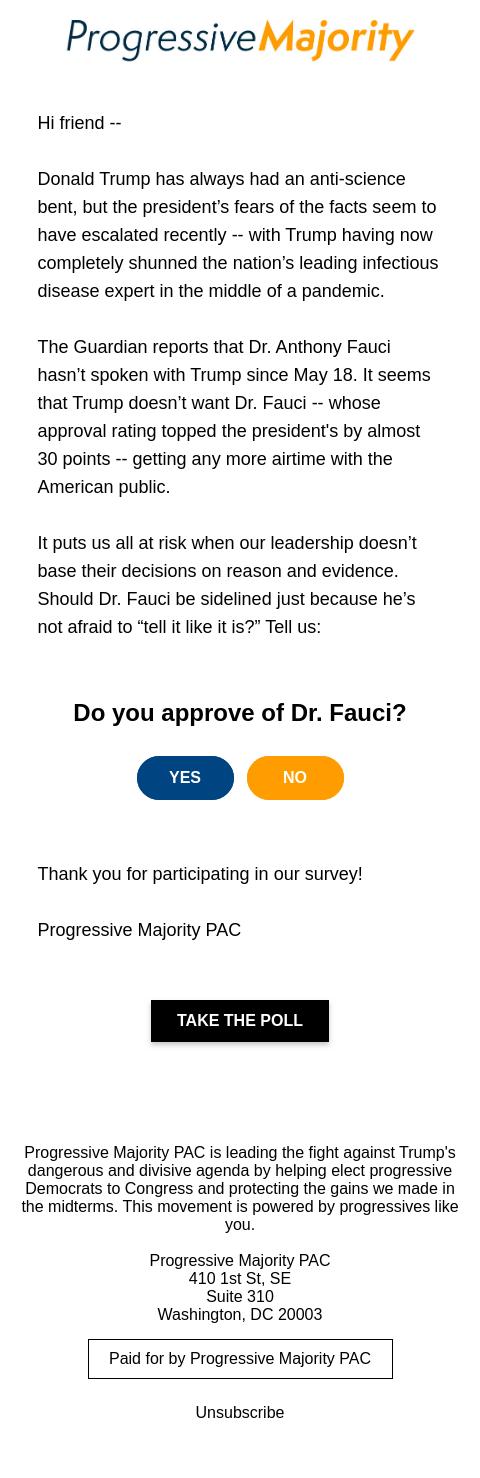Click the paragraph about Trump's anti-science bent
480x1478 pixels.
[x=238, y=235]
